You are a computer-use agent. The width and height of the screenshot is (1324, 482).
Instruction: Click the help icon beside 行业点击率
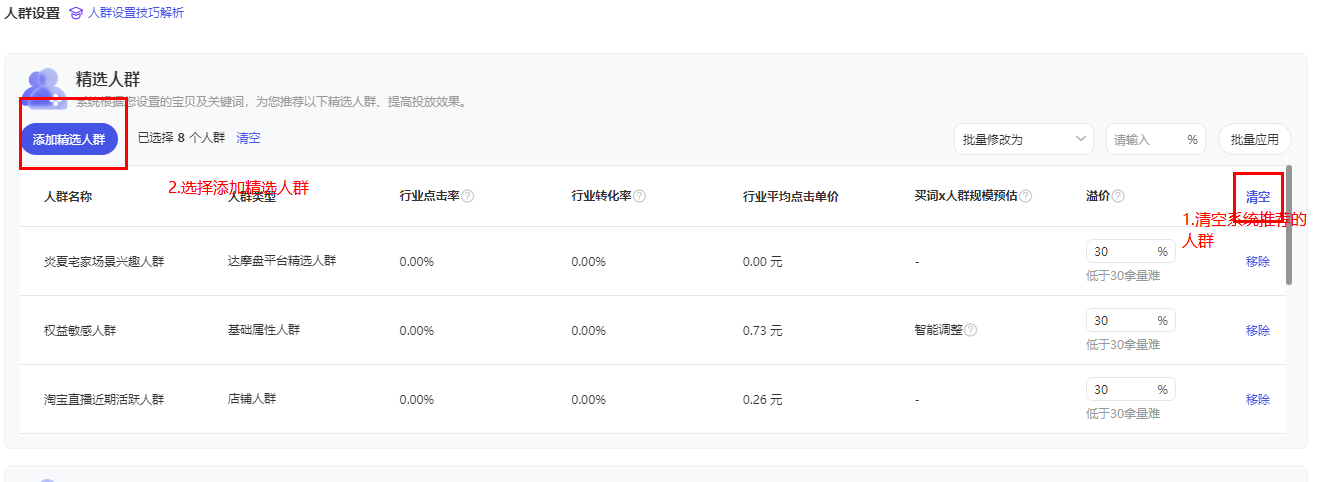pos(468,196)
